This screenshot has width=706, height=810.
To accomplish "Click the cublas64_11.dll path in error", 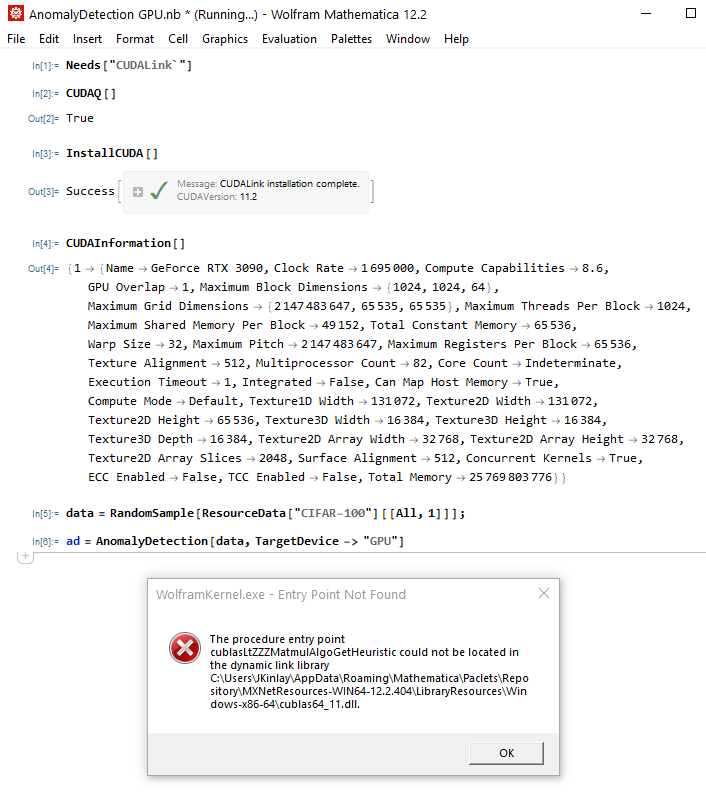I will [369, 691].
